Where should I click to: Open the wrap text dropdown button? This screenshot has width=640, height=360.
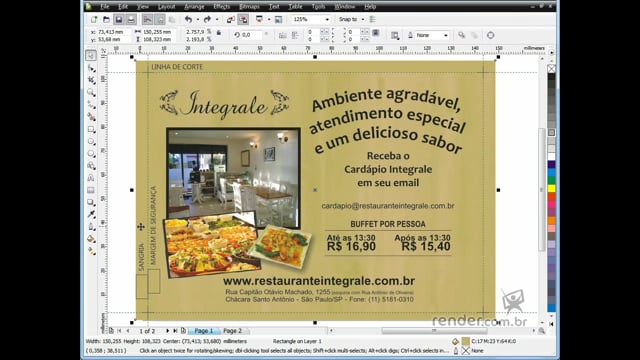395,36
